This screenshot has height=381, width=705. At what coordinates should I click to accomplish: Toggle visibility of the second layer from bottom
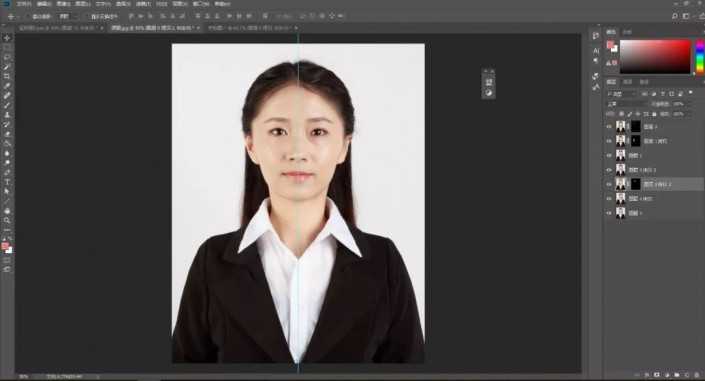click(x=609, y=198)
